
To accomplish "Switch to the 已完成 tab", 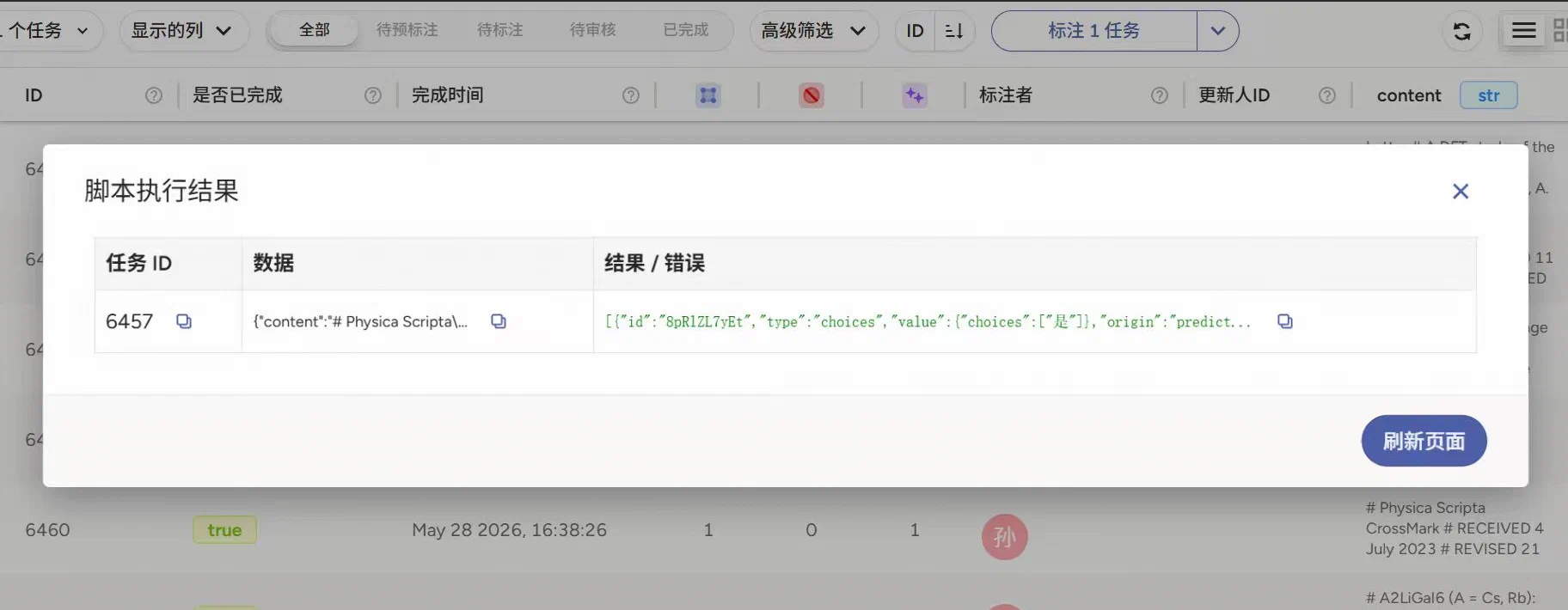I will tap(686, 30).
